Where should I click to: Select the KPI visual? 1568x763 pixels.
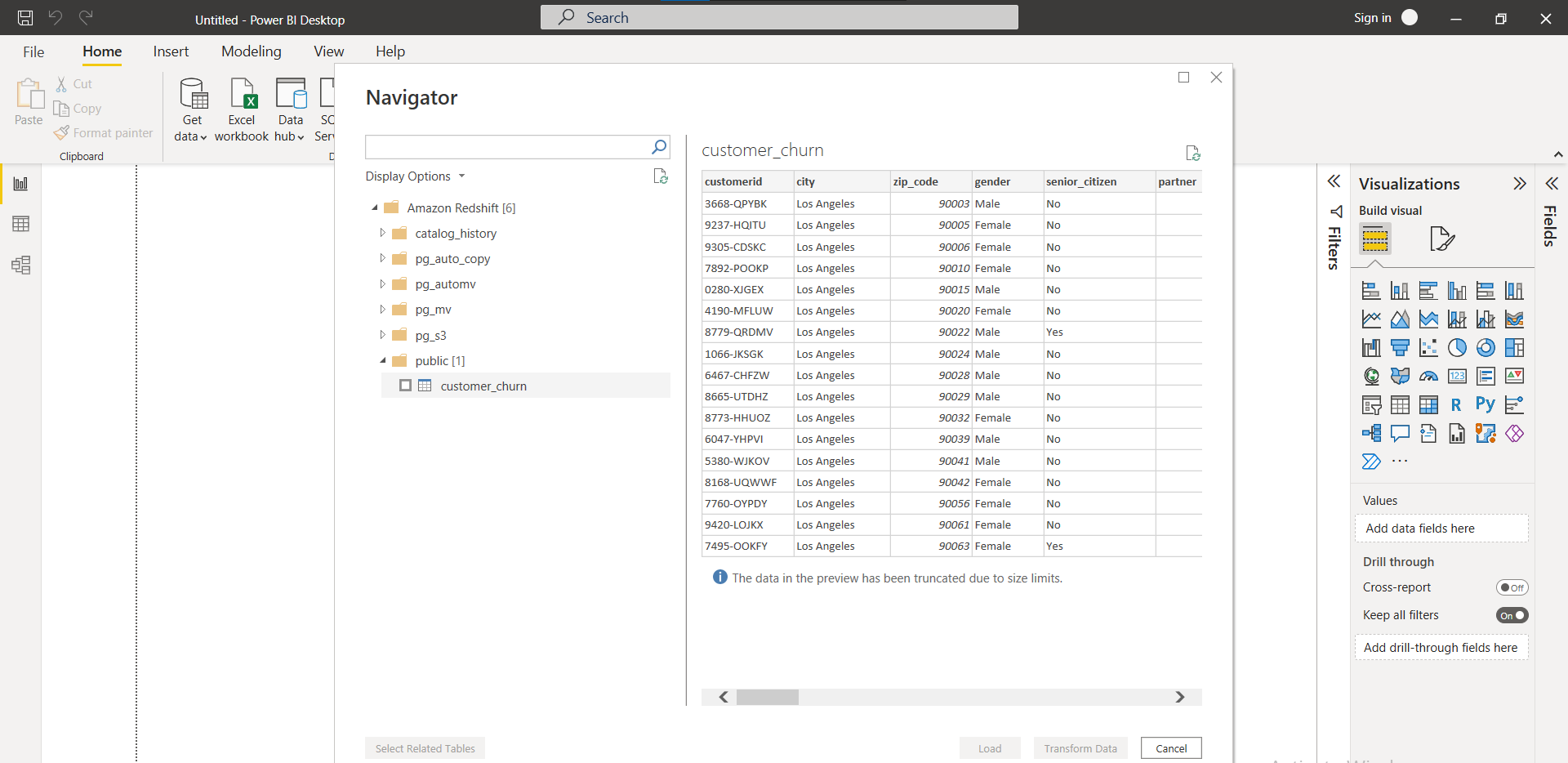tap(1514, 376)
